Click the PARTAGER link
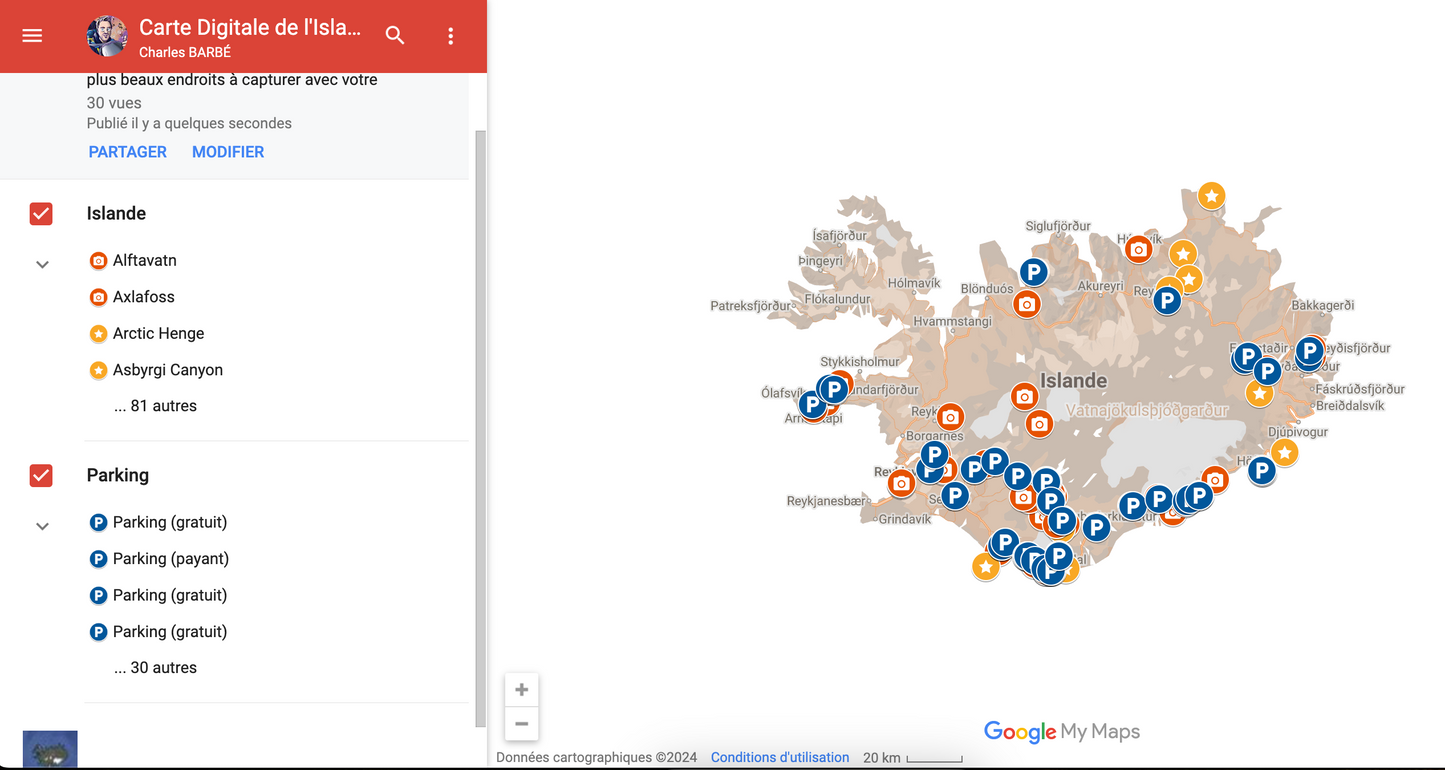This screenshot has width=1445, height=770. [127, 151]
